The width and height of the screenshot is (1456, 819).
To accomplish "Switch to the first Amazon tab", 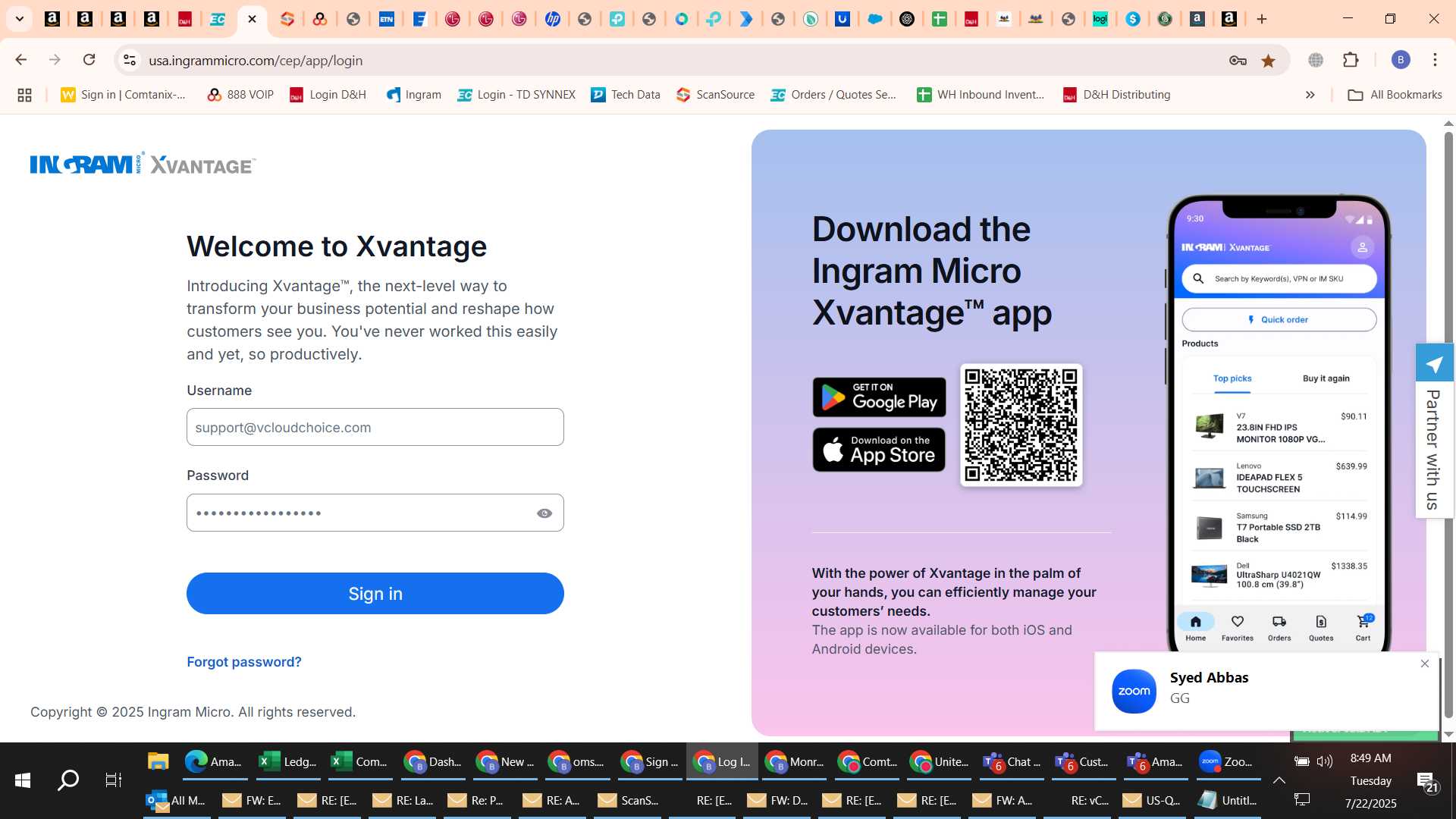I will tap(52, 19).
